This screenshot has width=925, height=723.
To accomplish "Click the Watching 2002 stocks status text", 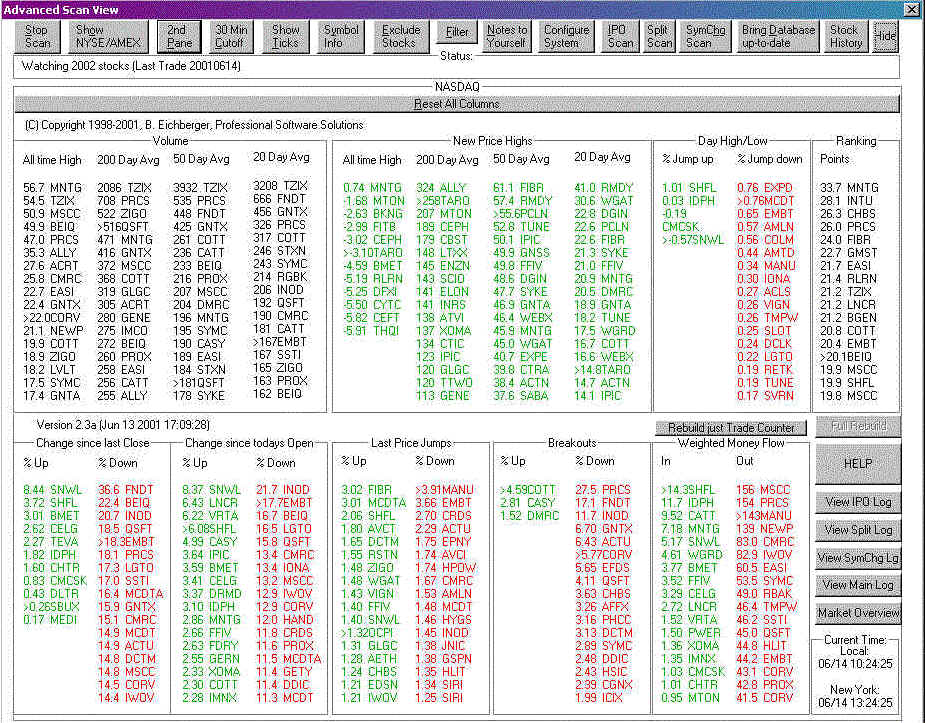I will 131,66.
